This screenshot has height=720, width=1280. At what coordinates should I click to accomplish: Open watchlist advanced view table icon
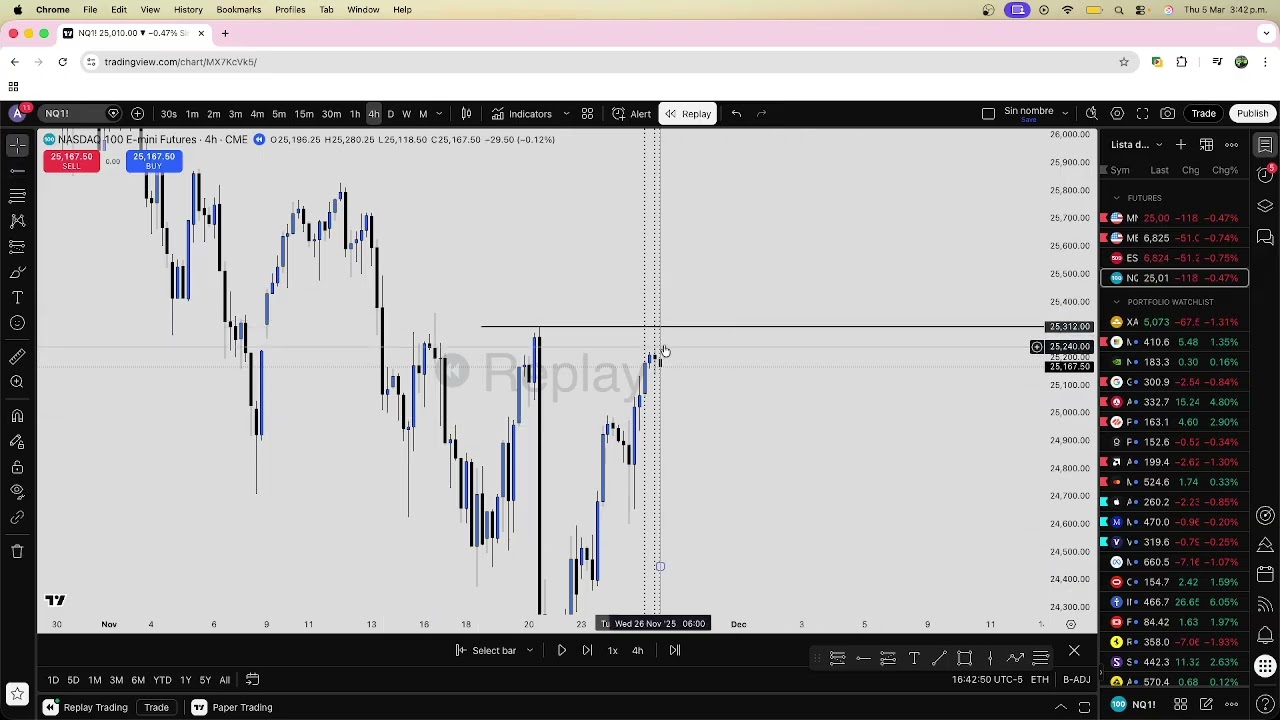[x=1206, y=145]
